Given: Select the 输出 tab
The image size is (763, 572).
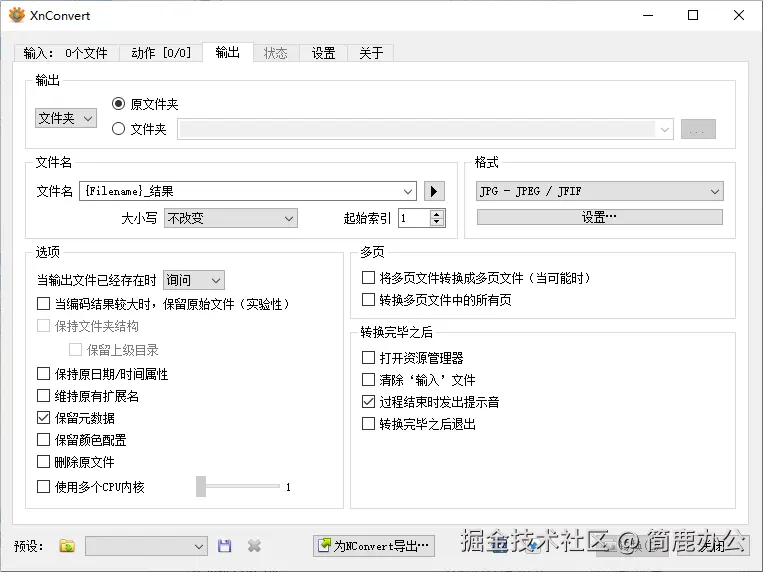Looking at the screenshot, I should (228, 52).
